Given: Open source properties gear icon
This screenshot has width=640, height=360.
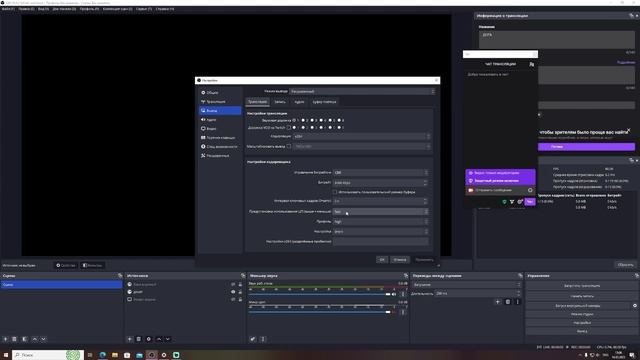Looking at the screenshot, I should (x=149, y=339).
